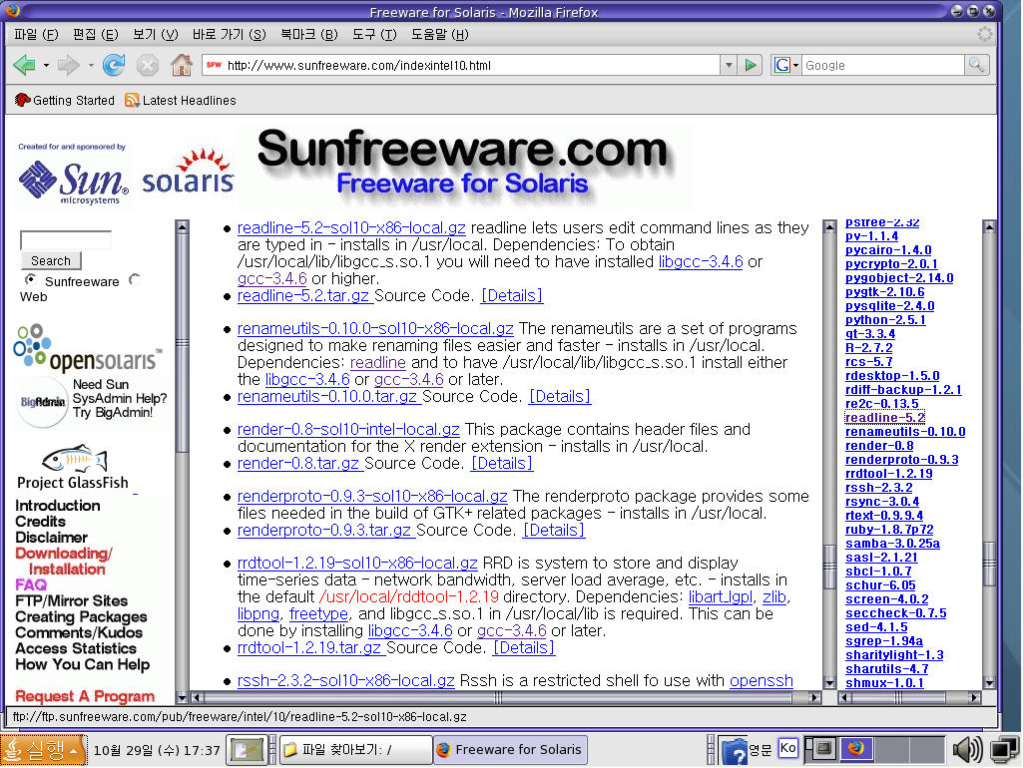Open the 도구 (T) menu

pyautogui.click(x=374, y=34)
